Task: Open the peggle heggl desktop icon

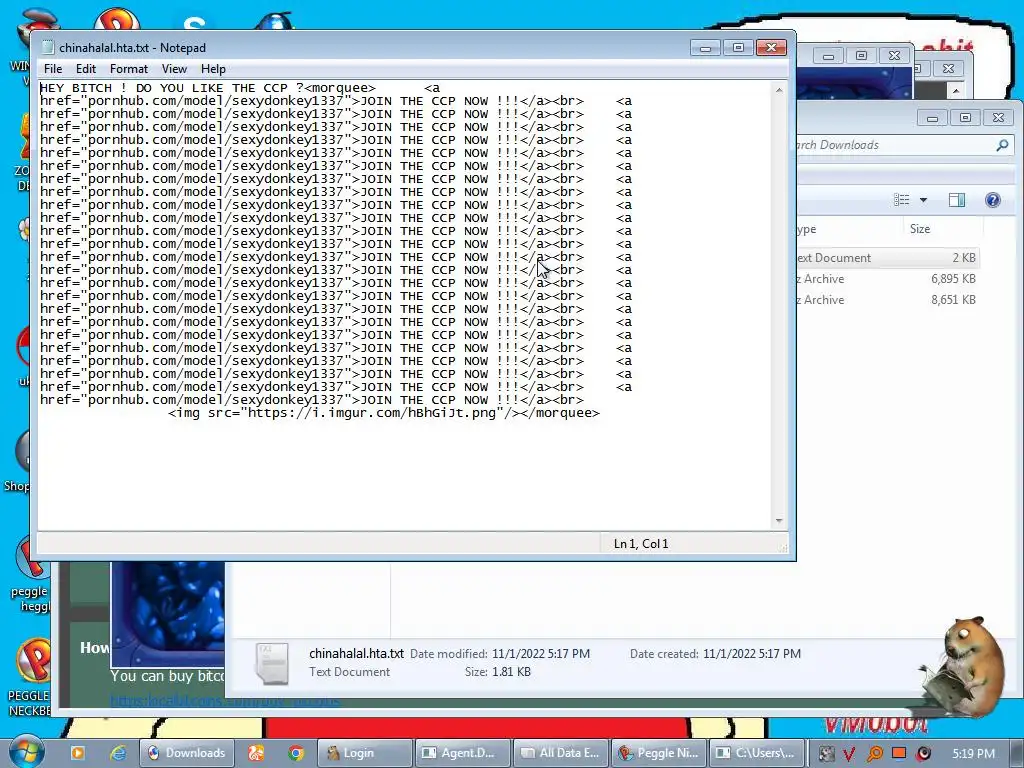Action: point(30,575)
